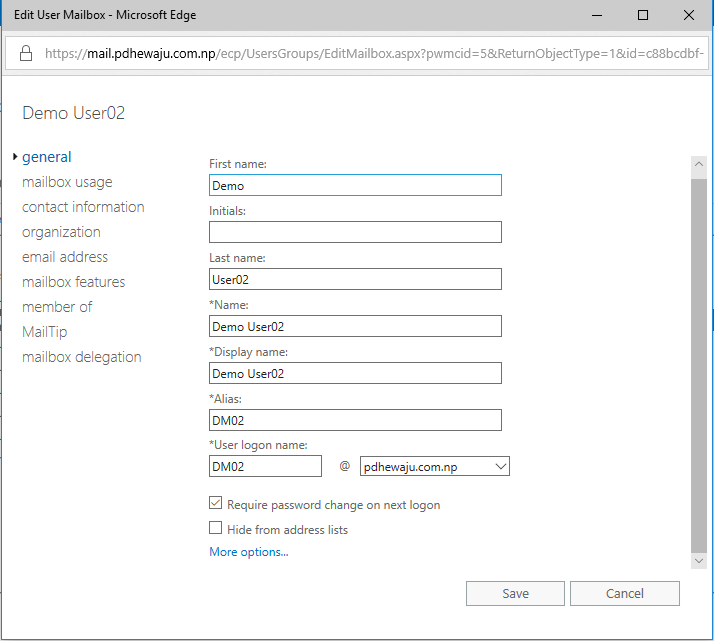The width and height of the screenshot is (714, 641).
Task: Click the lock icon in address bar
Action: (x=26, y=53)
